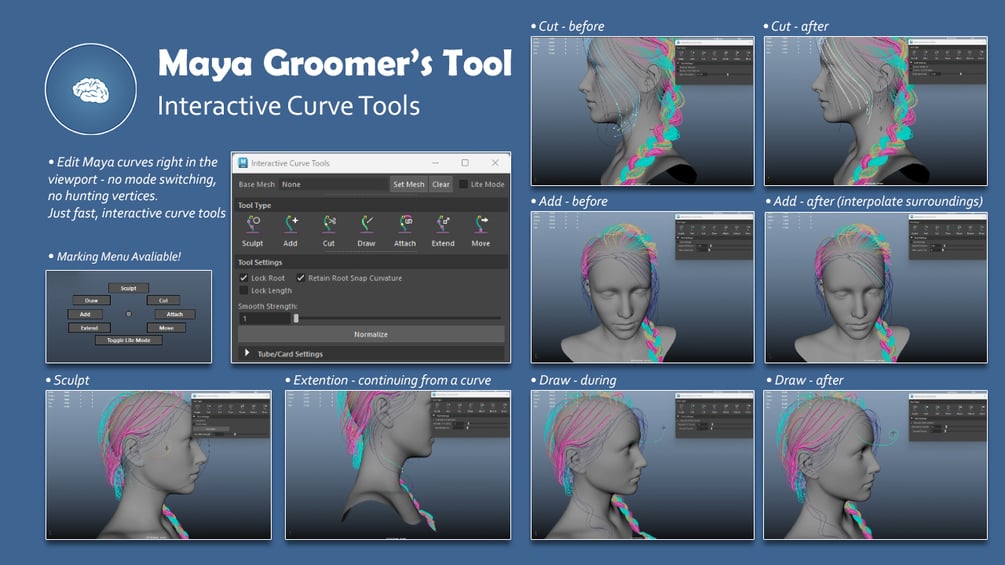This screenshot has width=1005, height=565.
Task: Choose Add in the marking menu
Action: pos(85,315)
